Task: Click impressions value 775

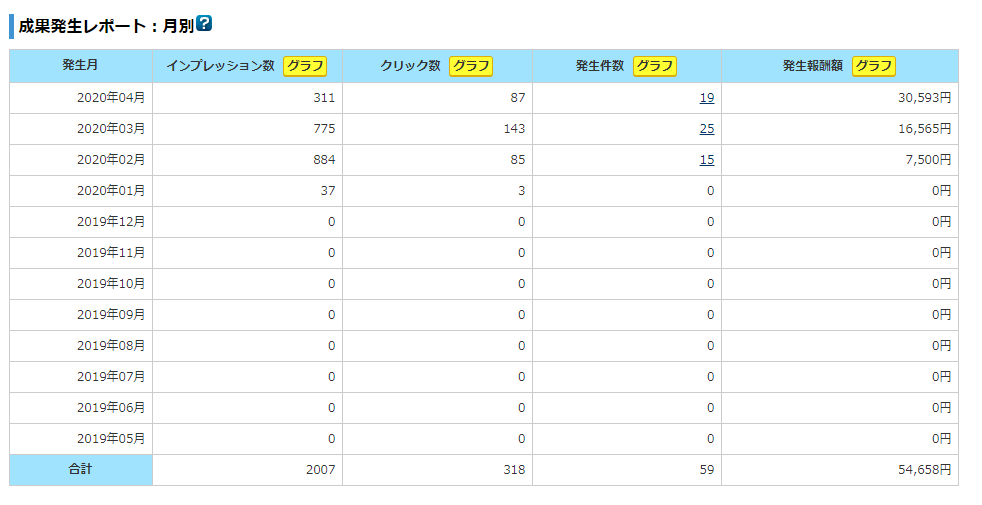Action: (x=324, y=128)
